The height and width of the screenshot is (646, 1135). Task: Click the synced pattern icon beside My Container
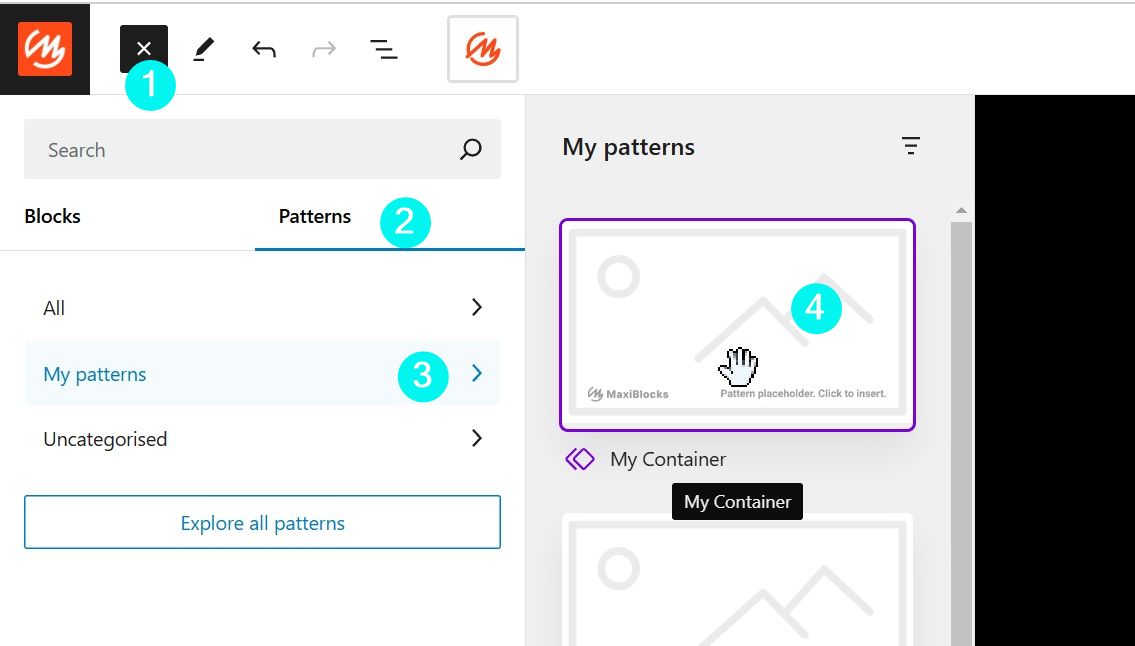[580, 459]
